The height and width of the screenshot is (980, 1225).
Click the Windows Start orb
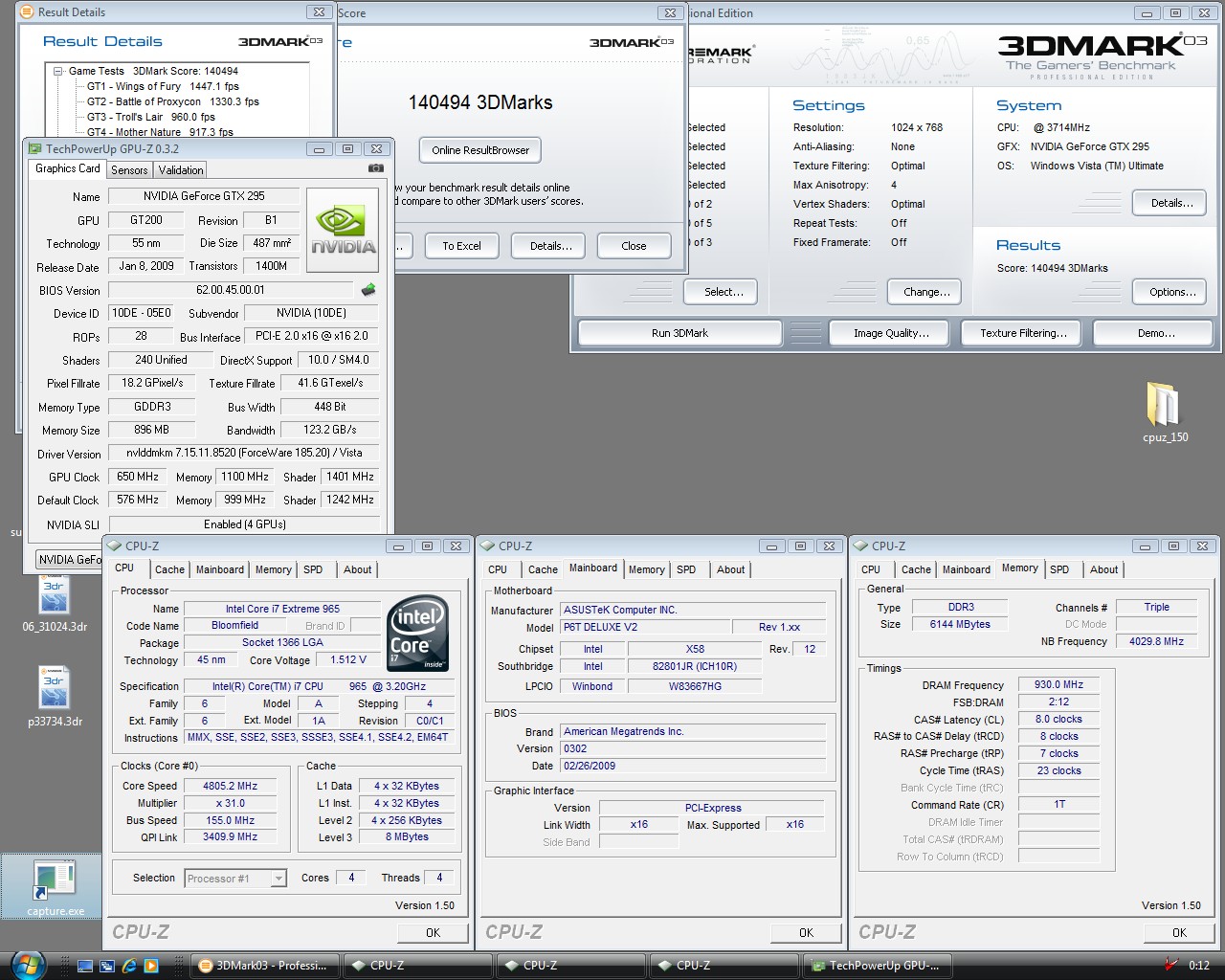[29, 965]
